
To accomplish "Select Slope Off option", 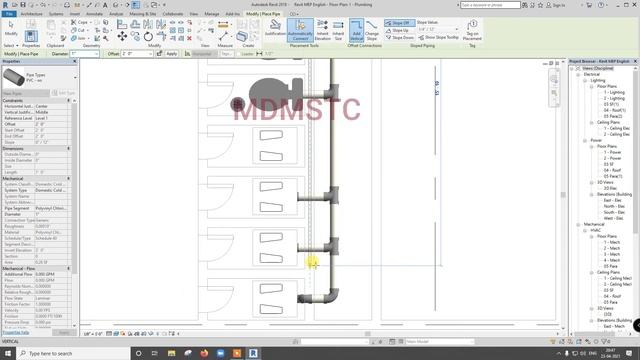I will [x=399, y=23].
